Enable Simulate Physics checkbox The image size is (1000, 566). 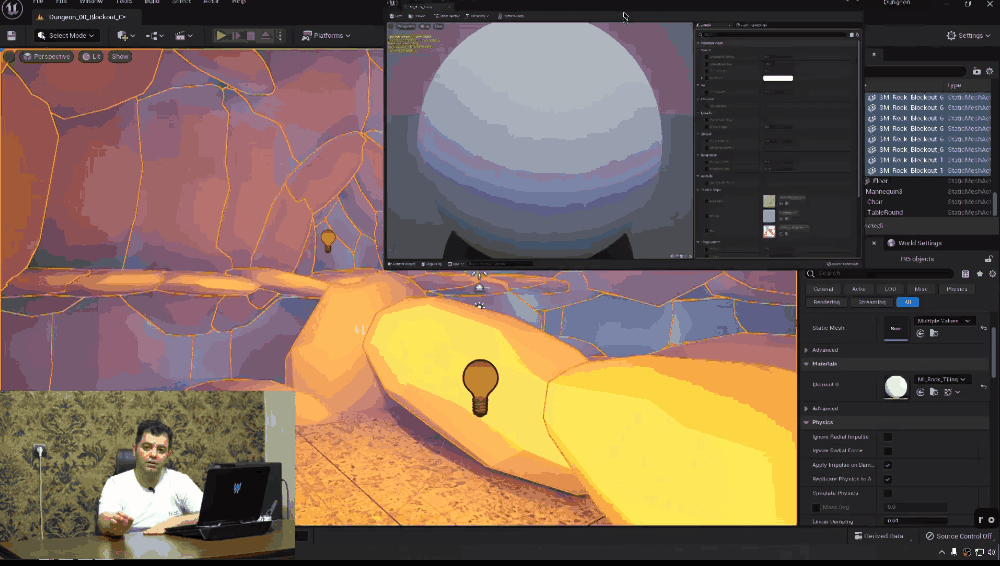tap(887, 493)
